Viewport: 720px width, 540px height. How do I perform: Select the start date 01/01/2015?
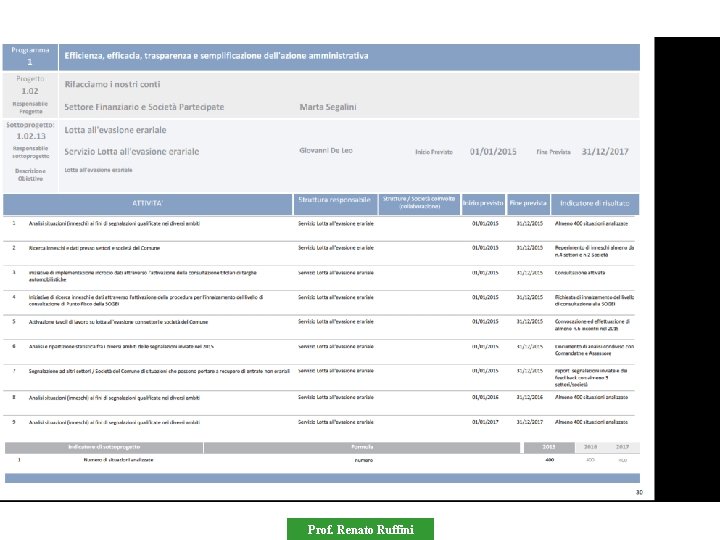(x=493, y=152)
